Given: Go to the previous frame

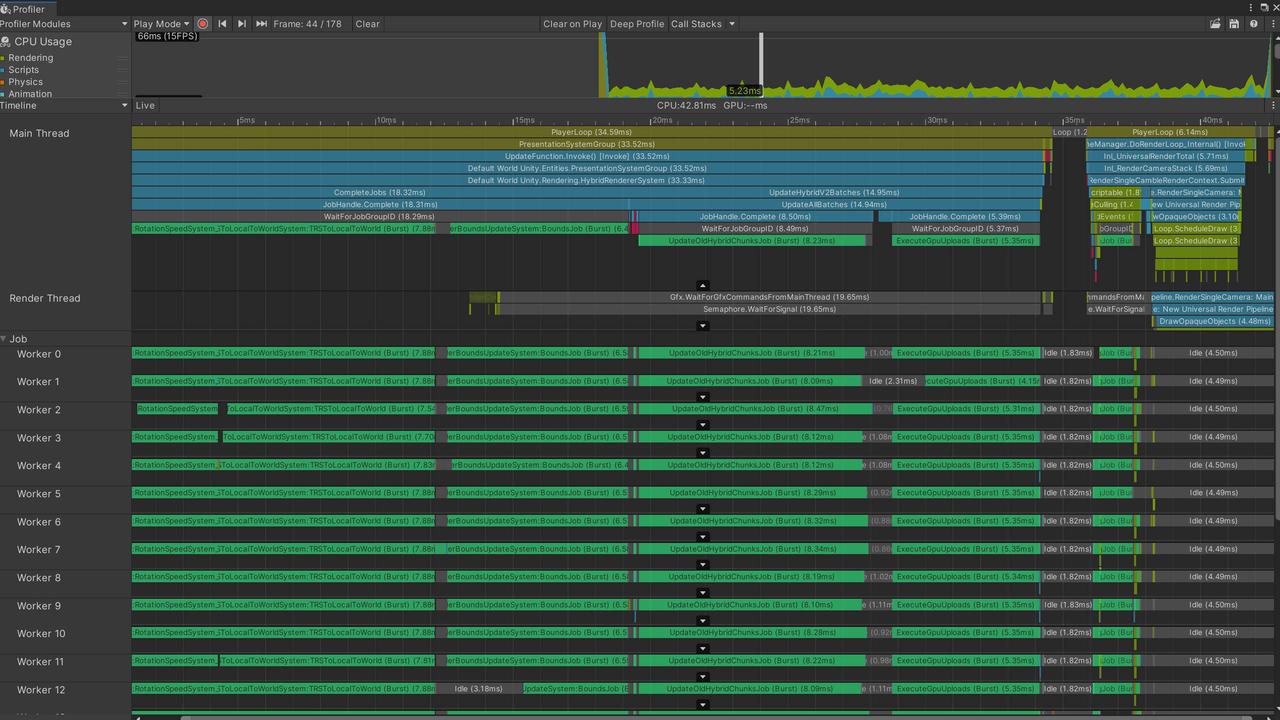Looking at the screenshot, I should (x=222, y=24).
